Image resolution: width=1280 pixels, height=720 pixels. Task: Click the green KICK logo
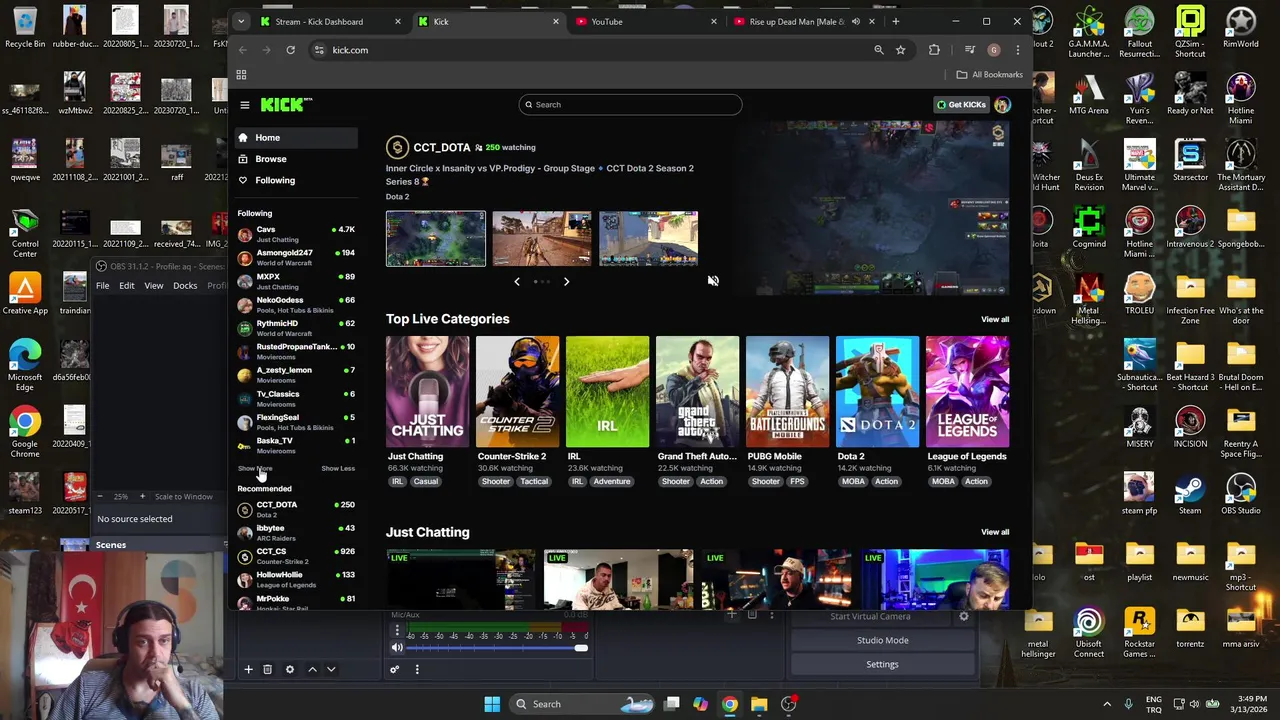tap(286, 104)
